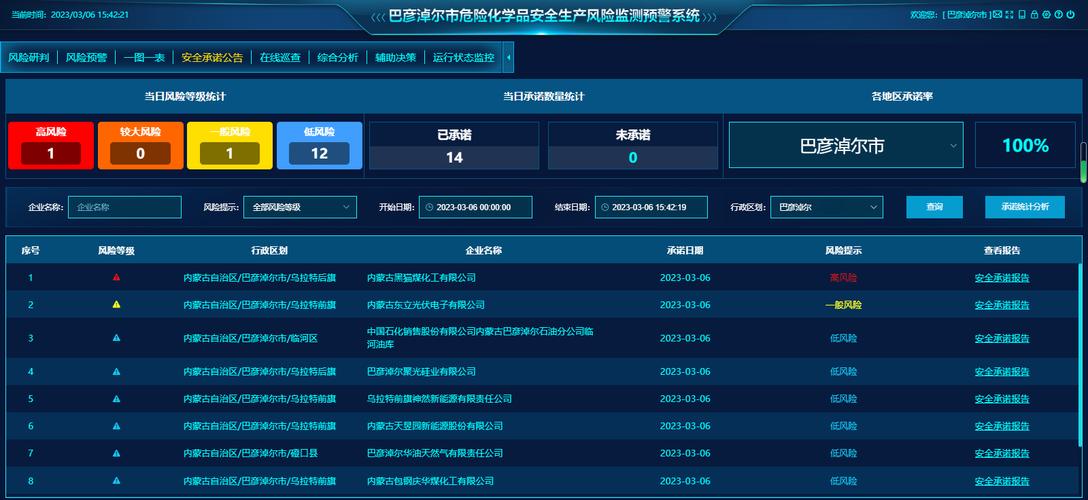The height and width of the screenshot is (500, 1088).
Task: Open the settings gear icon in header
Action: coord(1046,15)
